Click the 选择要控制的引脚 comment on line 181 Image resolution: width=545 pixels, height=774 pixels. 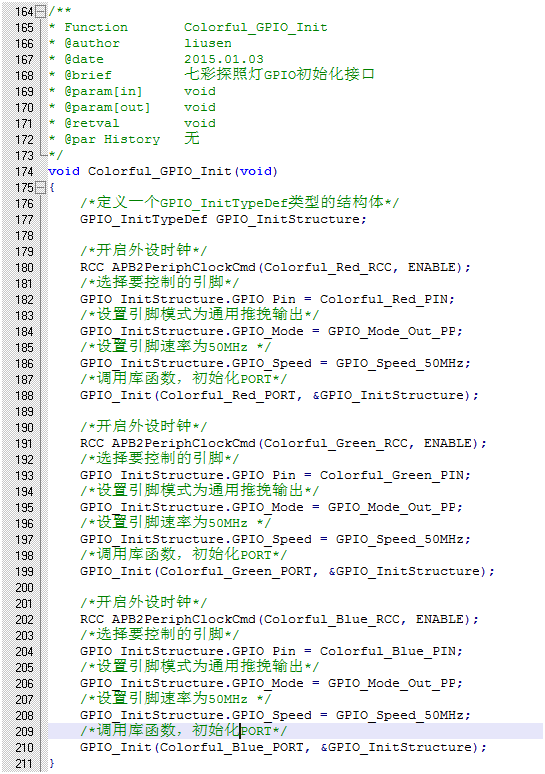[159, 282]
